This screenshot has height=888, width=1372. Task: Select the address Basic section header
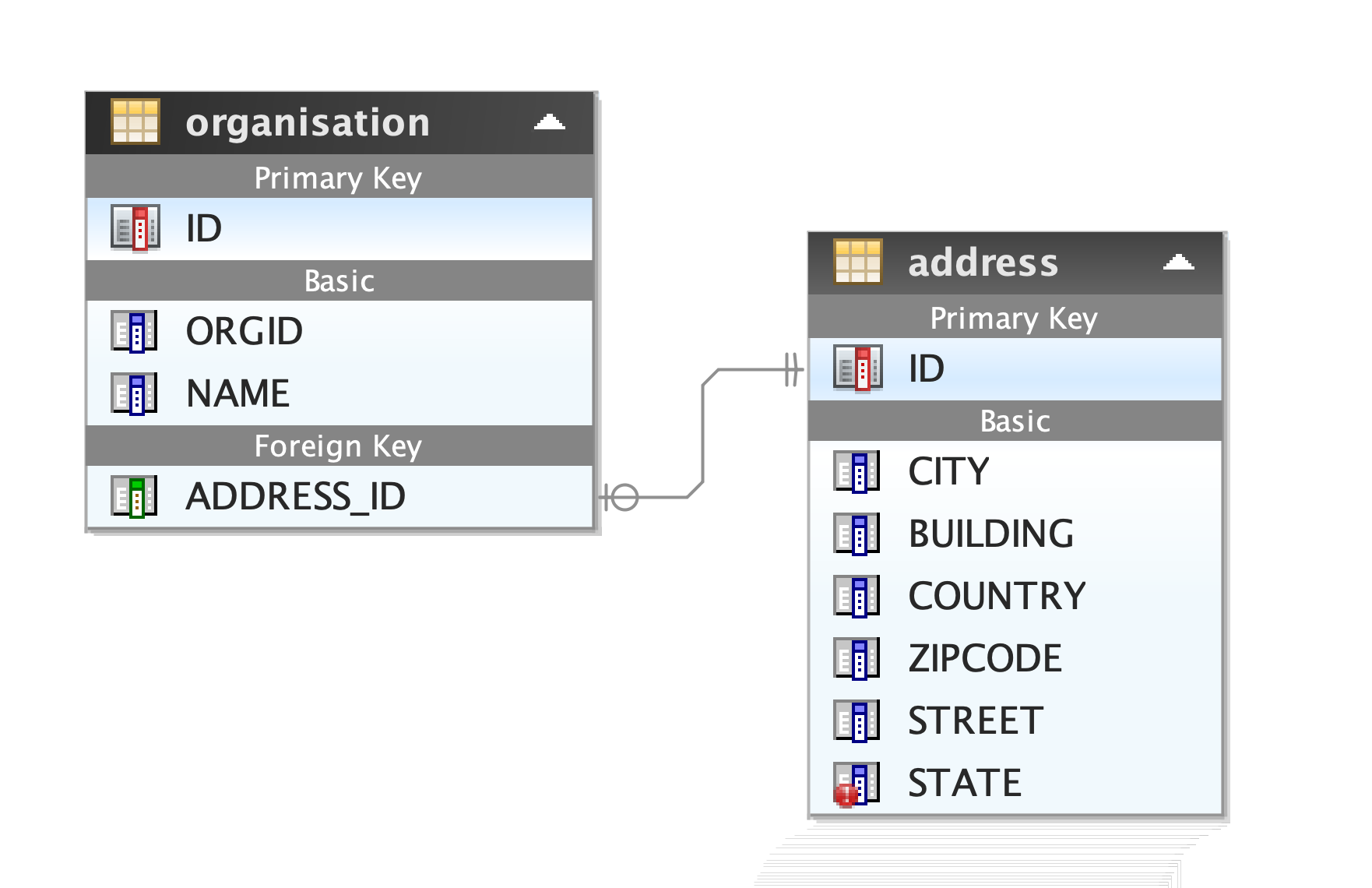(1015, 421)
